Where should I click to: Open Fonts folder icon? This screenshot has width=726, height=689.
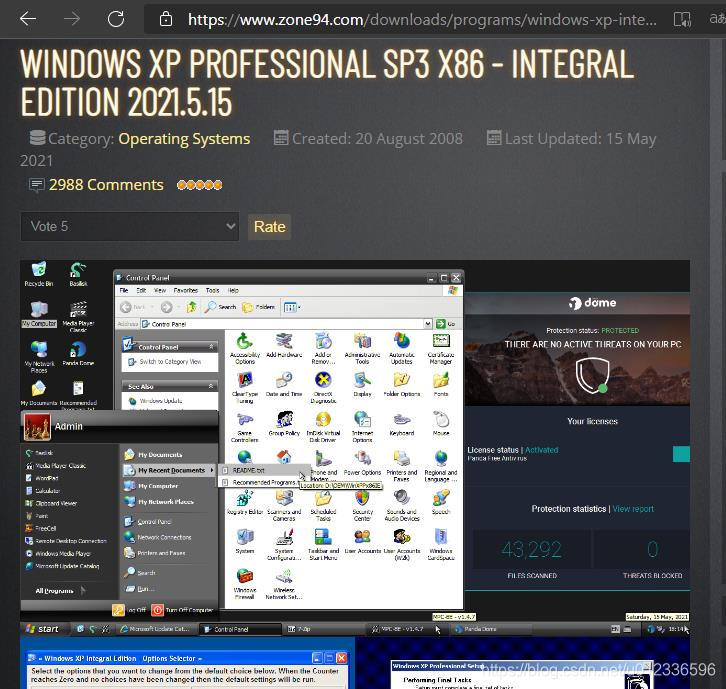click(441, 385)
